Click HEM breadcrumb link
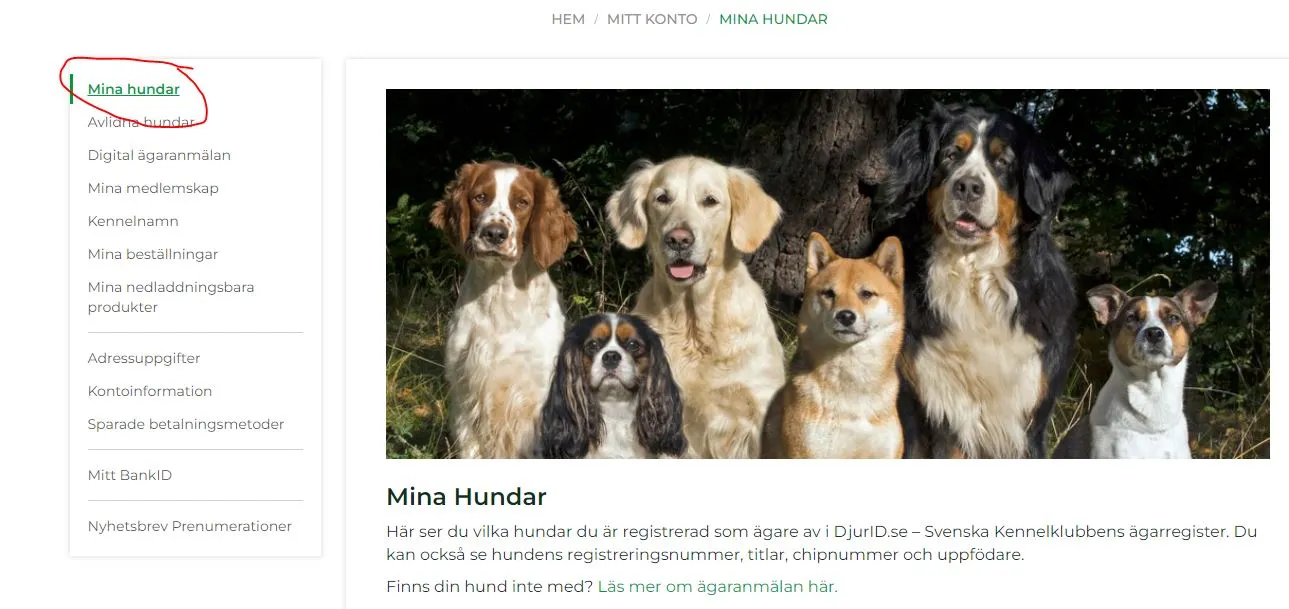The image size is (1289, 609). [x=568, y=19]
